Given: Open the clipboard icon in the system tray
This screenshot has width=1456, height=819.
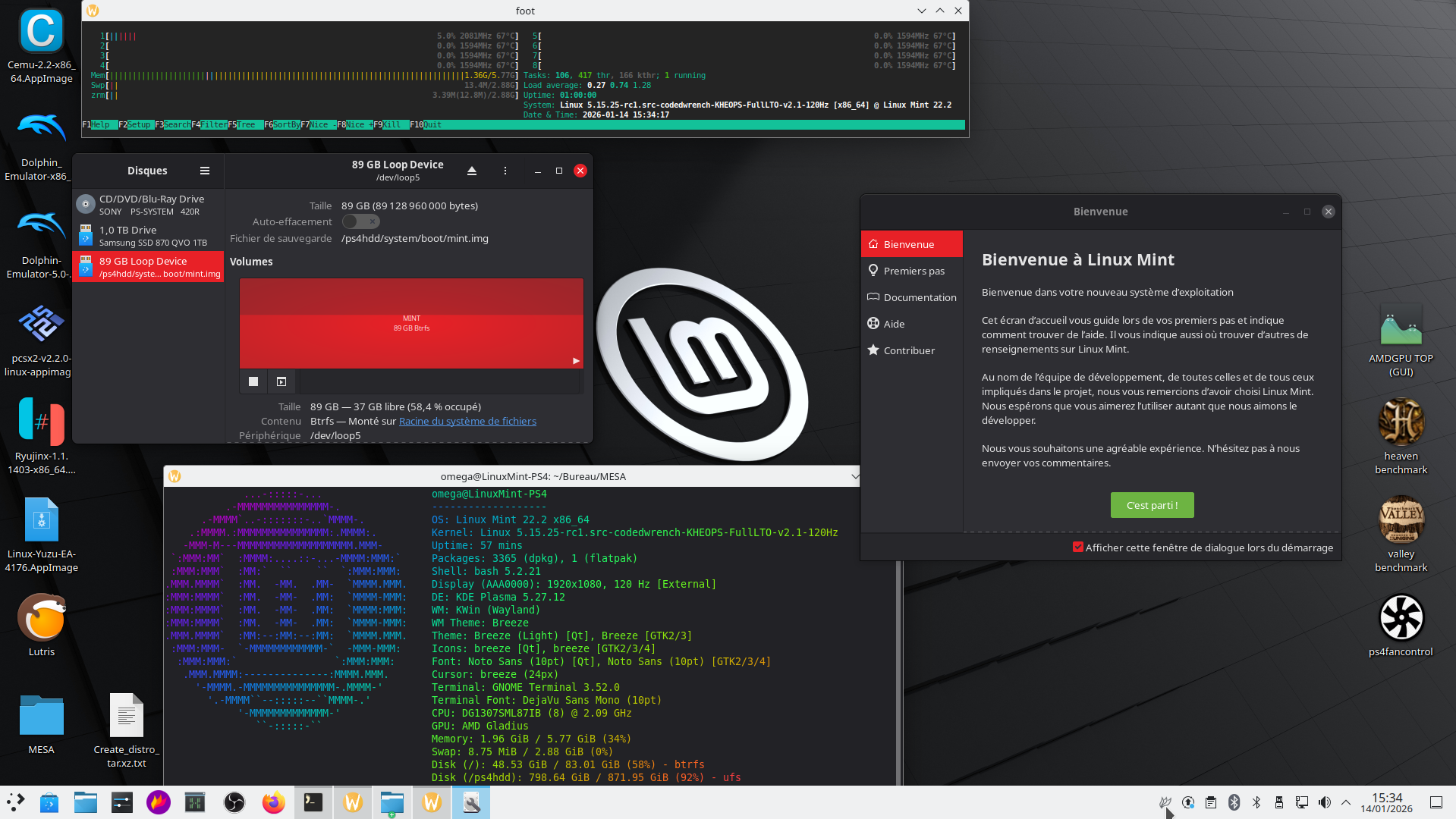Looking at the screenshot, I should [x=1210, y=802].
